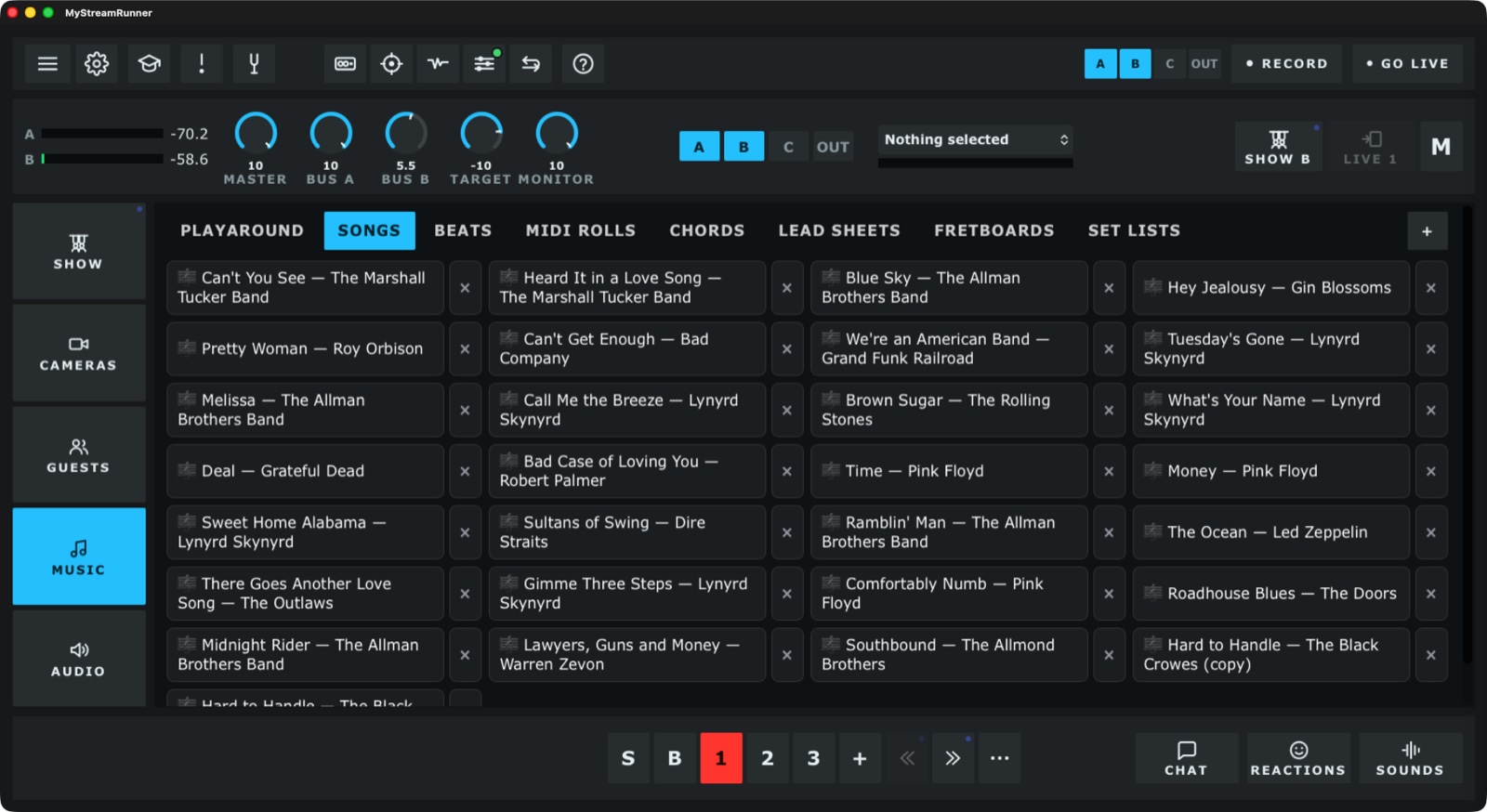Open the mixer sliders icon
The height and width of the screenshot is (812, 1487).
tap(484, 64)
